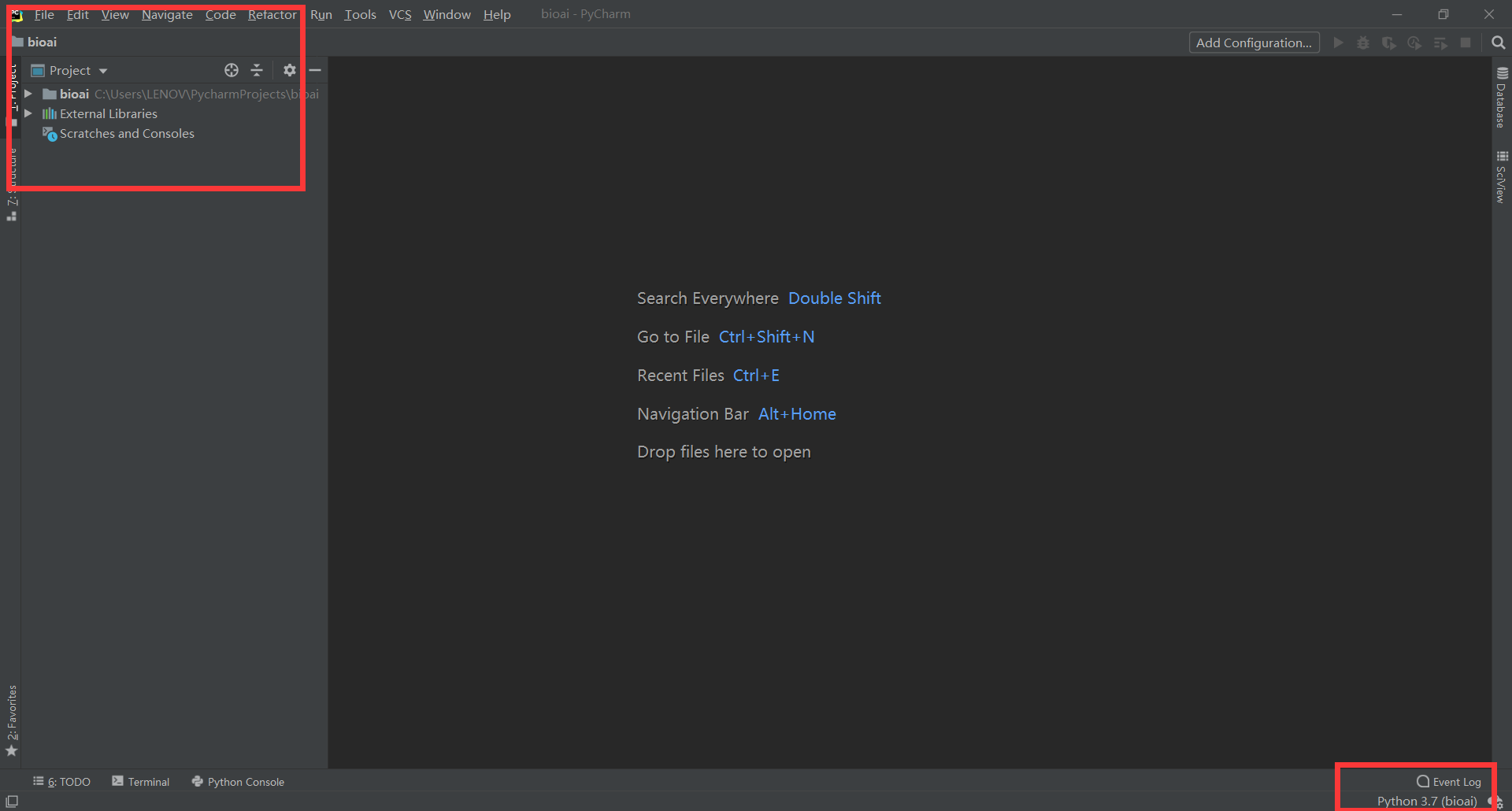Click the Debug bug icon
This screenshot has height=811, width=1512.
point(1363,43)
